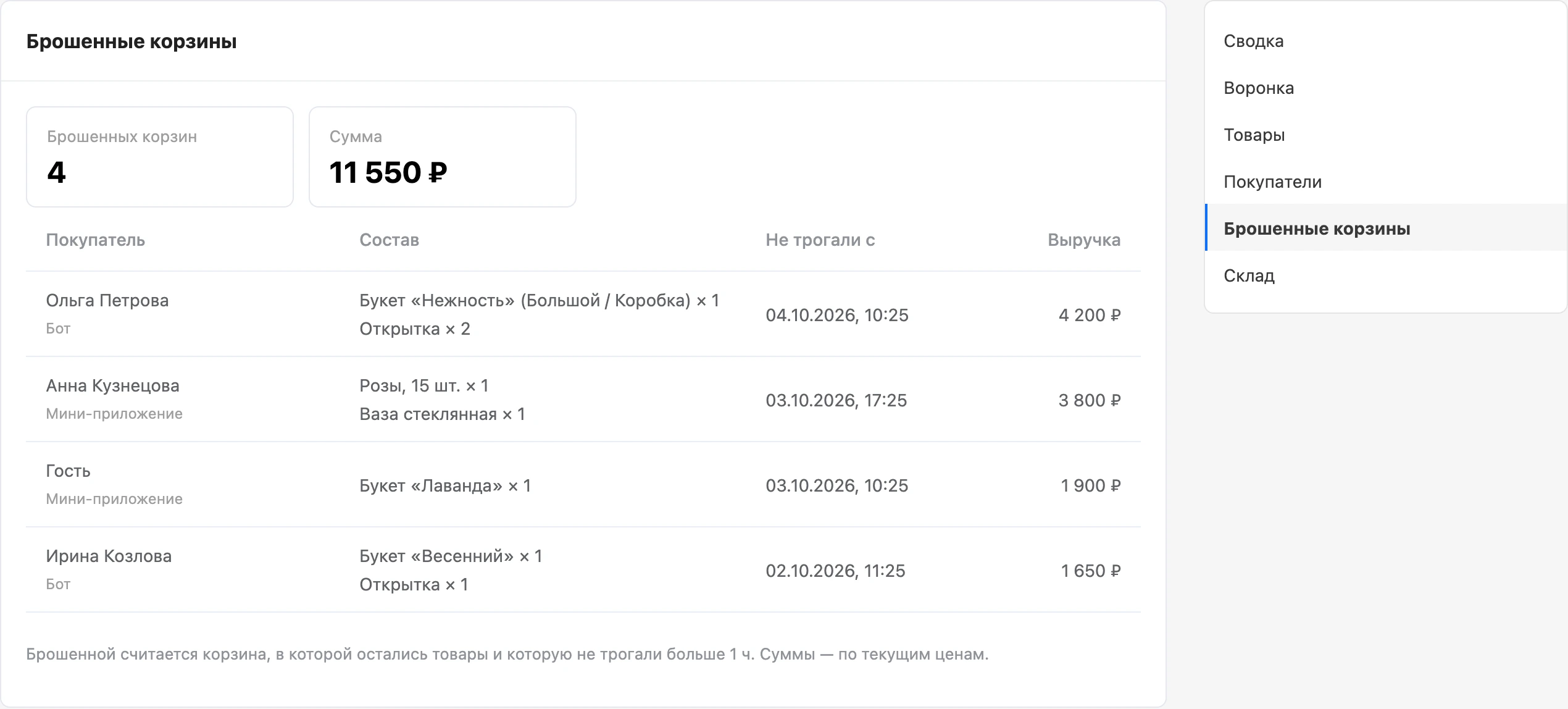
Task: Click the date 02.10.2026, 11:25
Action: pos(835,571)
